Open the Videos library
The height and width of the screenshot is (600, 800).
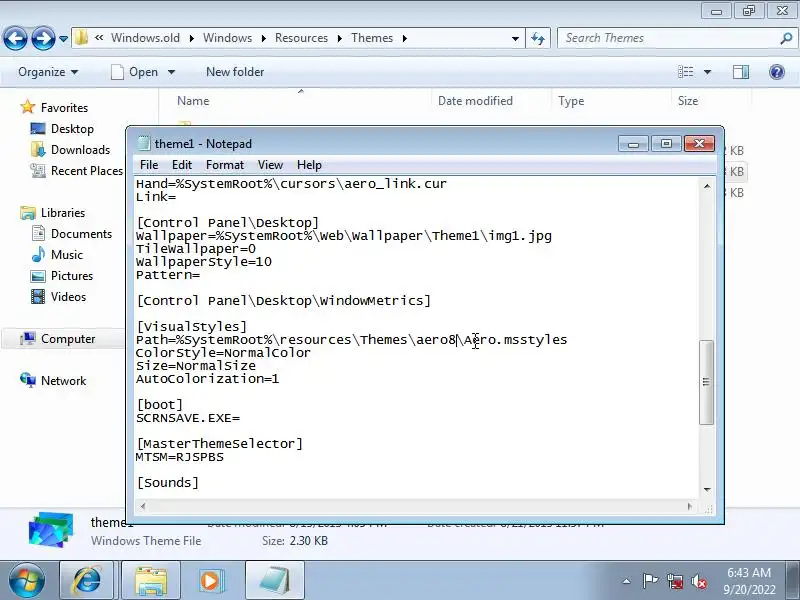[68, 296]
